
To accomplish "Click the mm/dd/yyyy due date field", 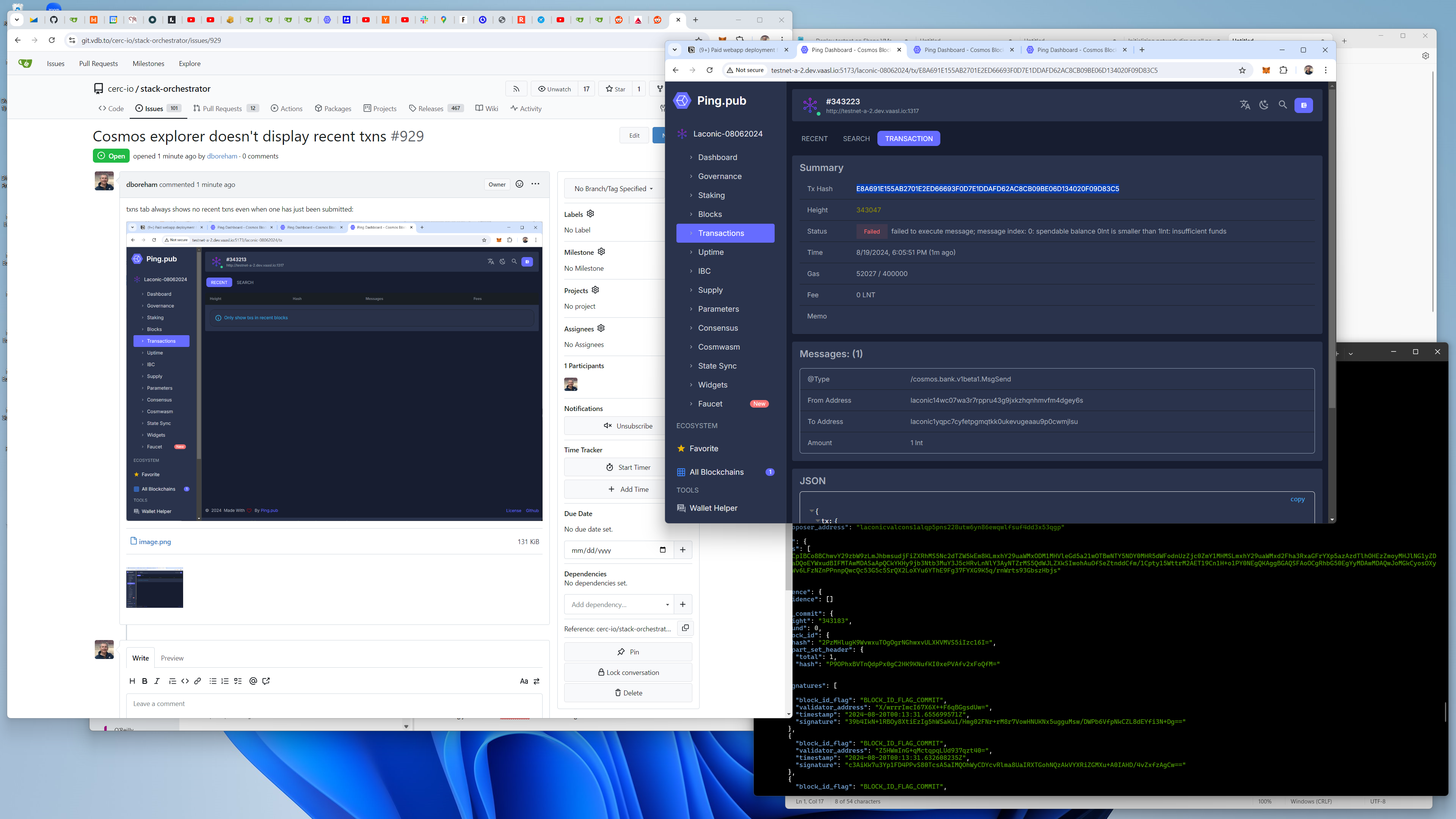I will tap(619, 550).
